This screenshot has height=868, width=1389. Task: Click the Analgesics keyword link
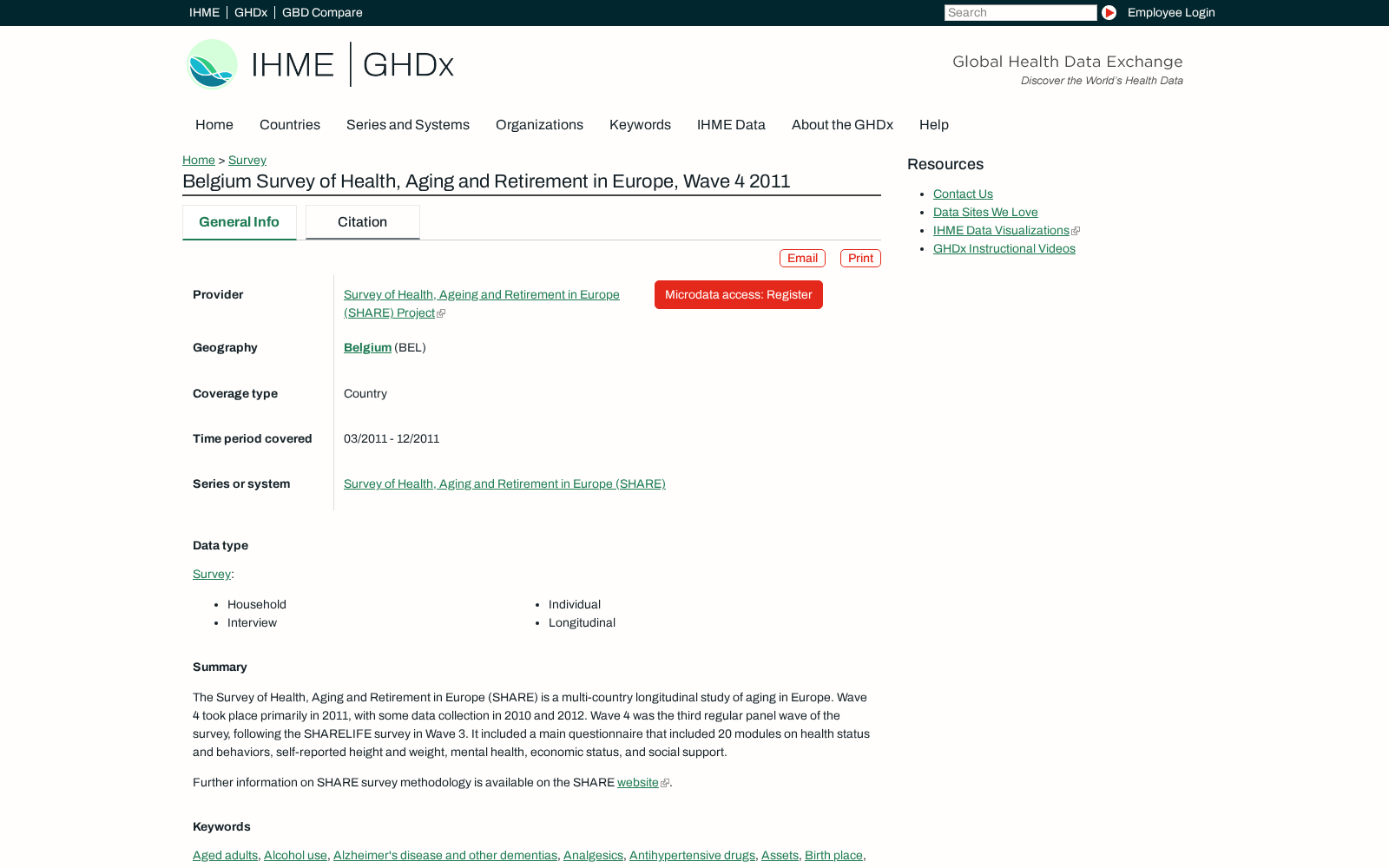[593, 856]
